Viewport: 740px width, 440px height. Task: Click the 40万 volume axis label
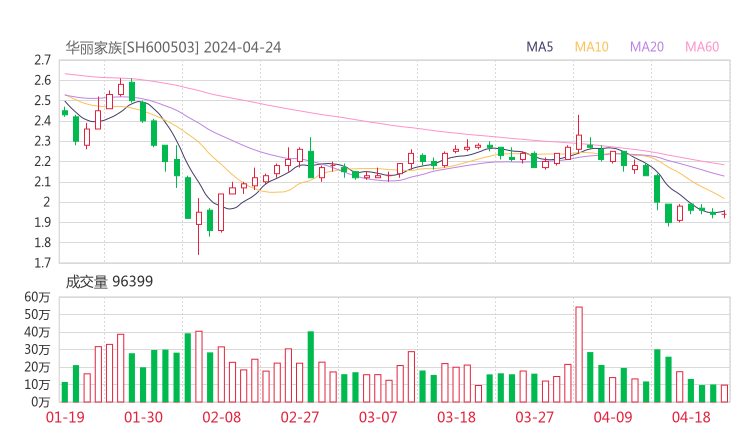coord(37,332)
